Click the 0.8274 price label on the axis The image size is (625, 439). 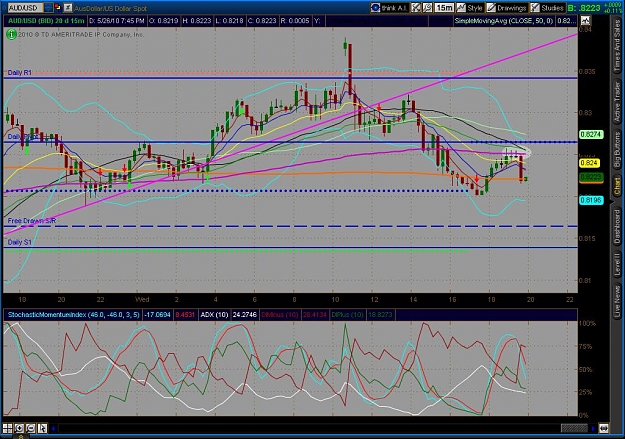[x=591, y=134]
